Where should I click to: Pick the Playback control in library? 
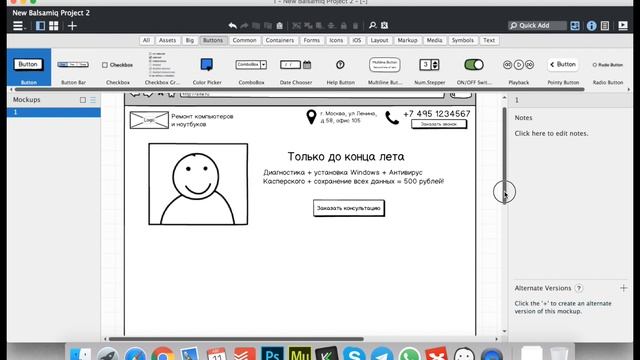[x=518, y=67]
